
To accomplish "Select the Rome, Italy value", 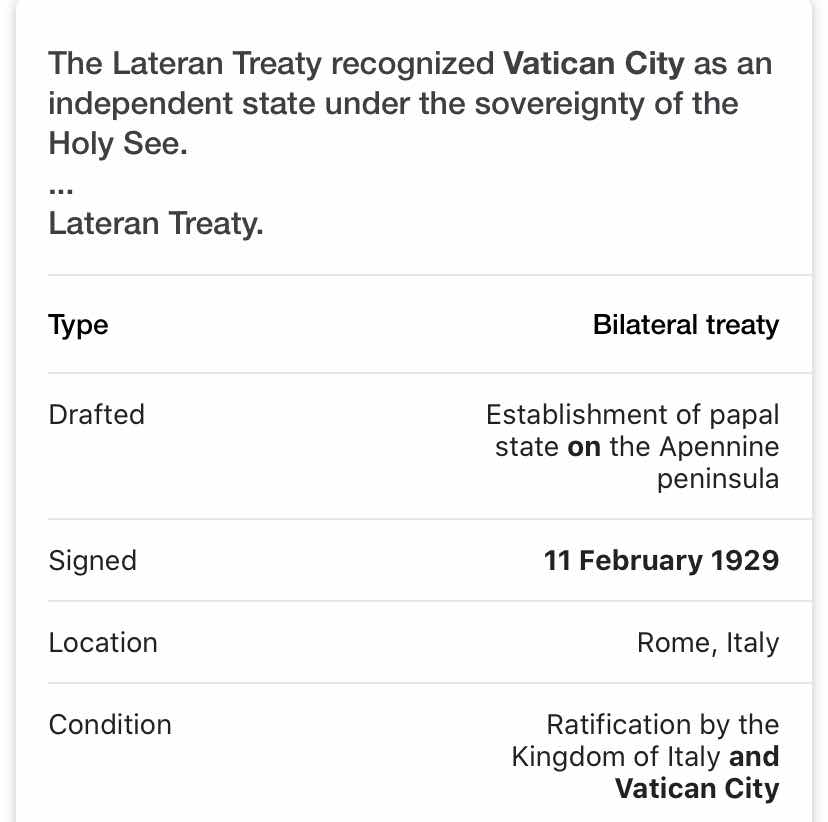I will pos(708,643).
